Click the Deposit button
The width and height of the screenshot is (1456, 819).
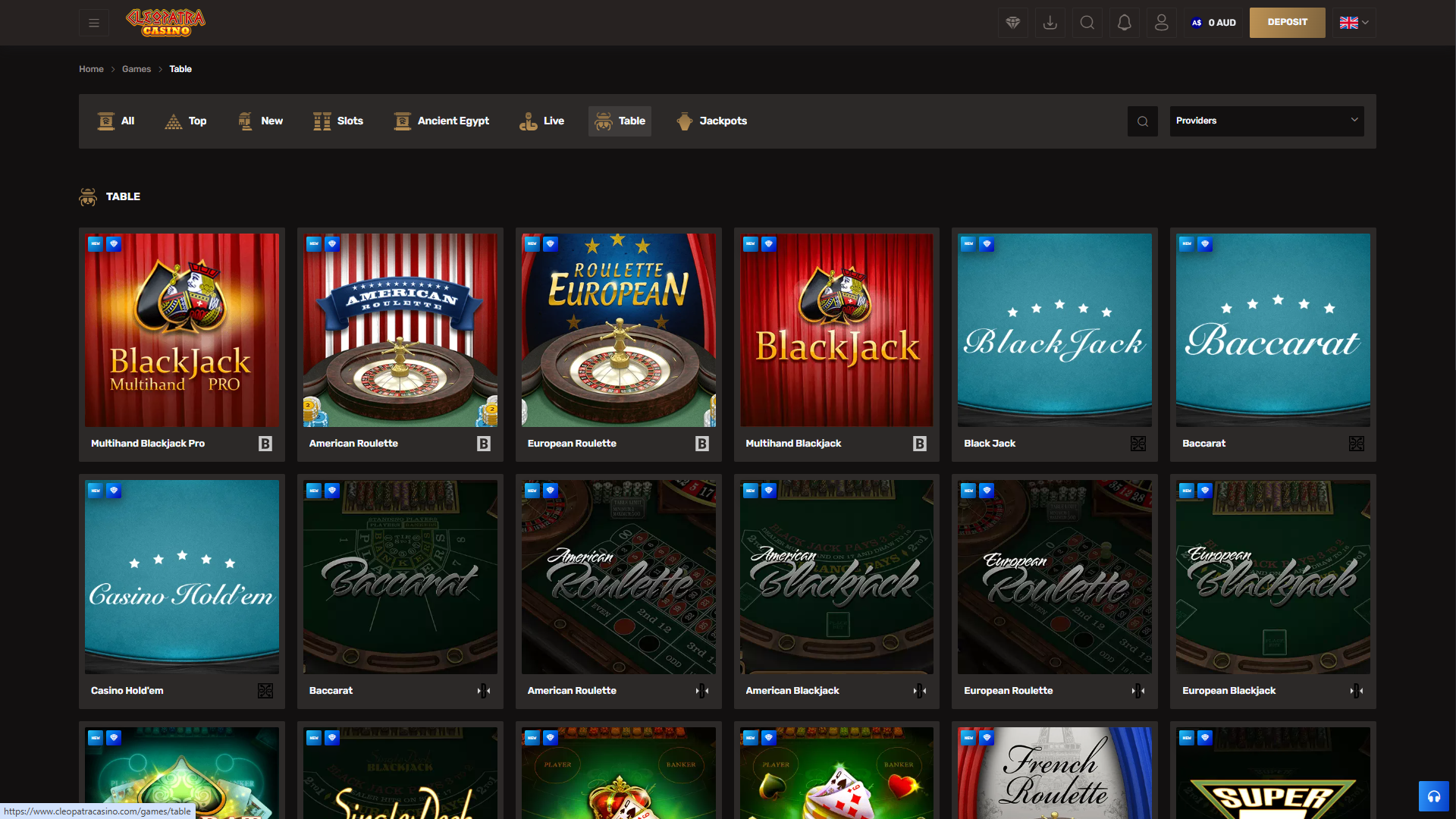click(1287, 23)
